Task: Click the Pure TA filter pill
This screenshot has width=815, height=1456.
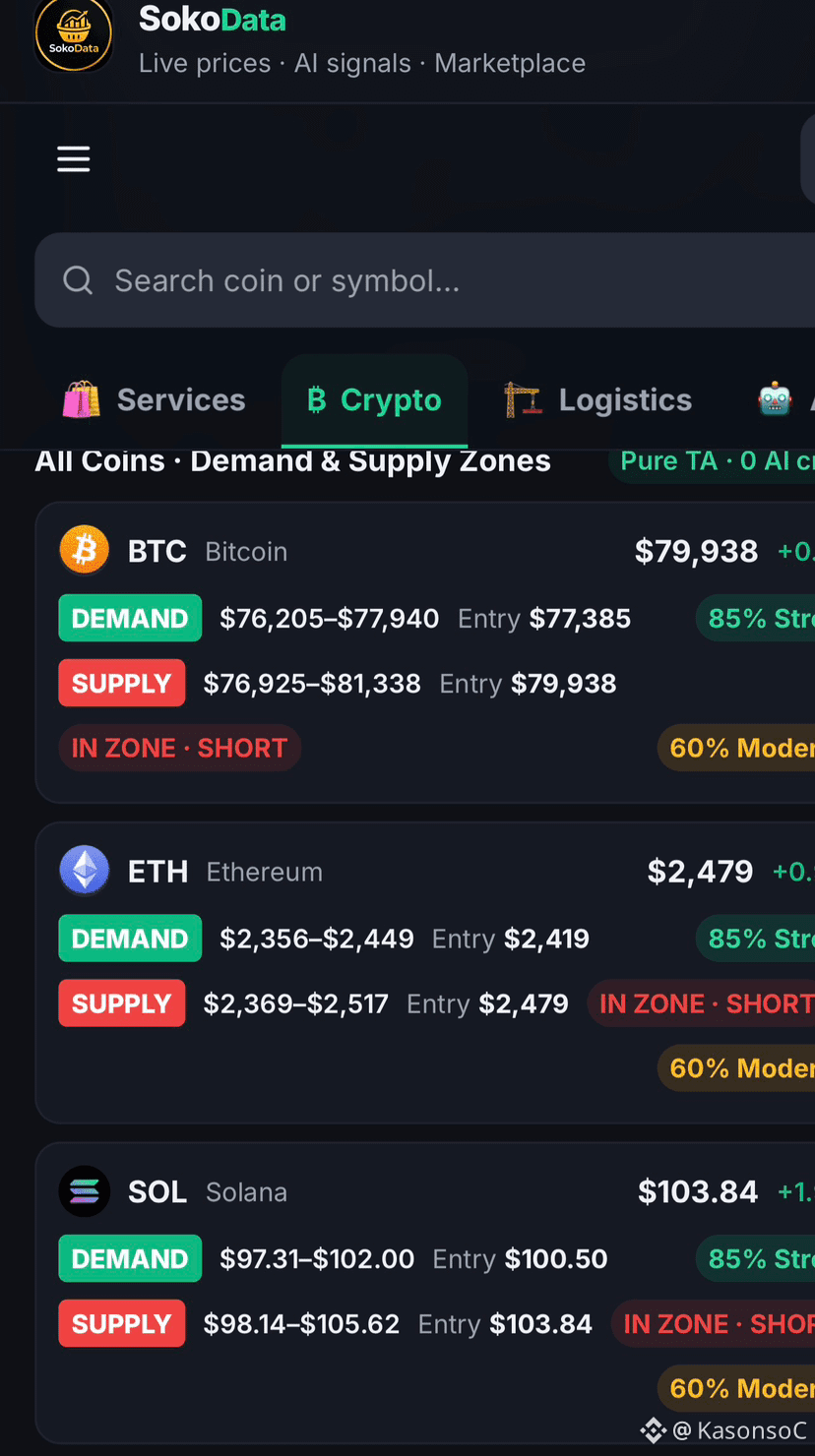Action: pos(712,460)
